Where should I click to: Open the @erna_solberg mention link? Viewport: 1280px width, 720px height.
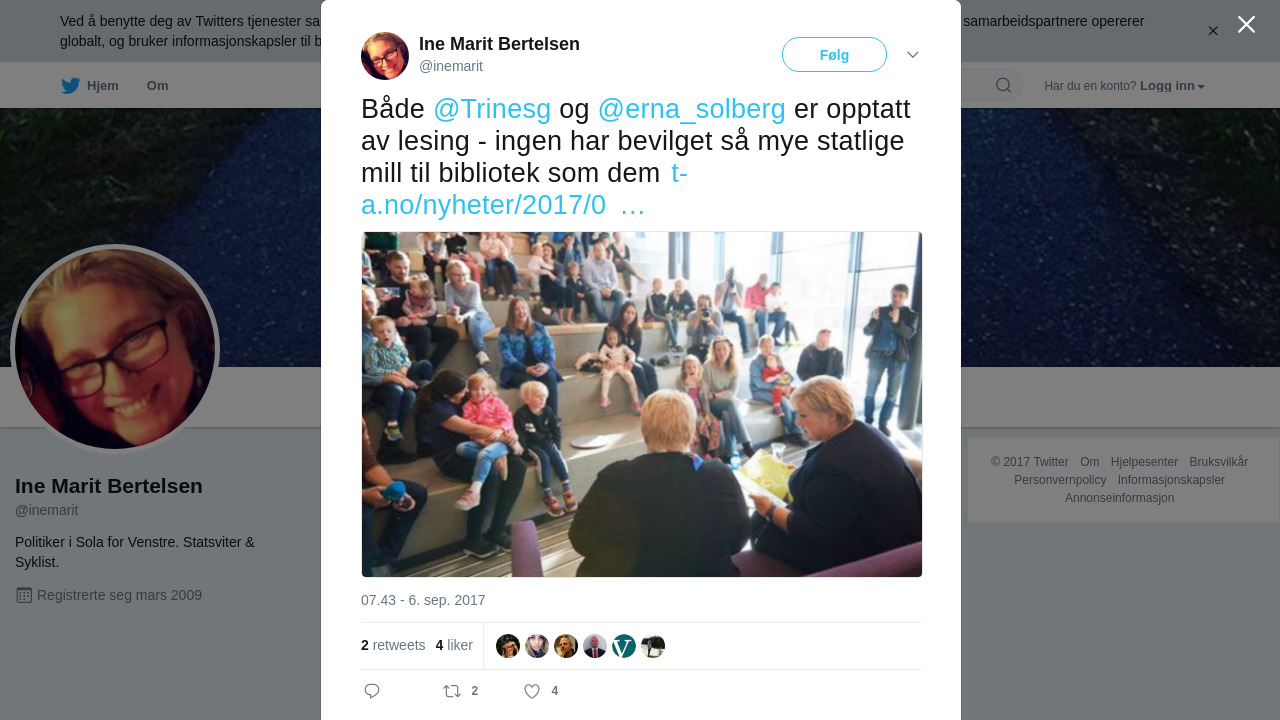(x=692, y=109)
